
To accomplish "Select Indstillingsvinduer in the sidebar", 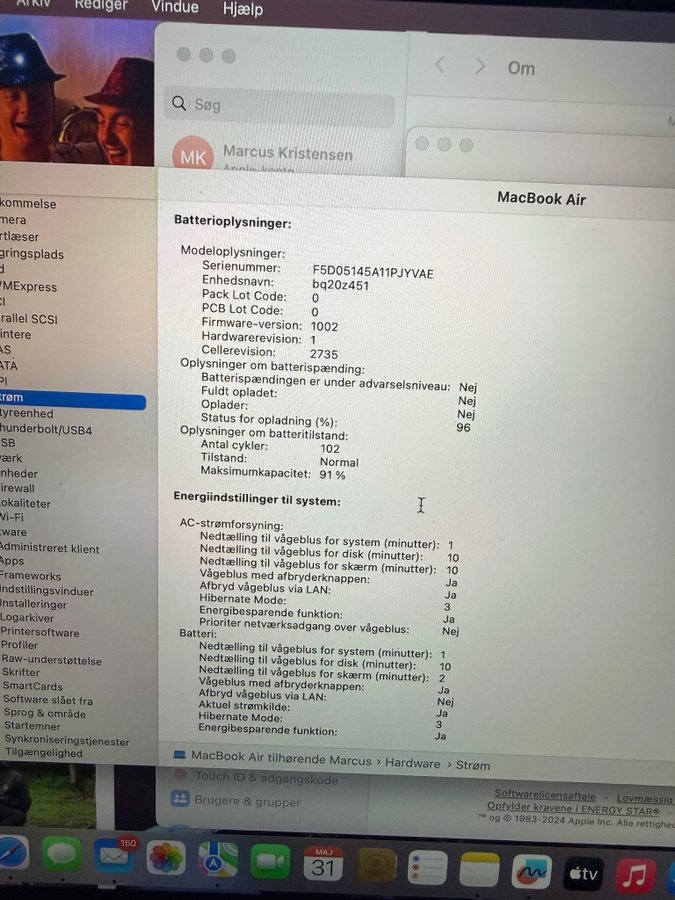I will (46, 590).
